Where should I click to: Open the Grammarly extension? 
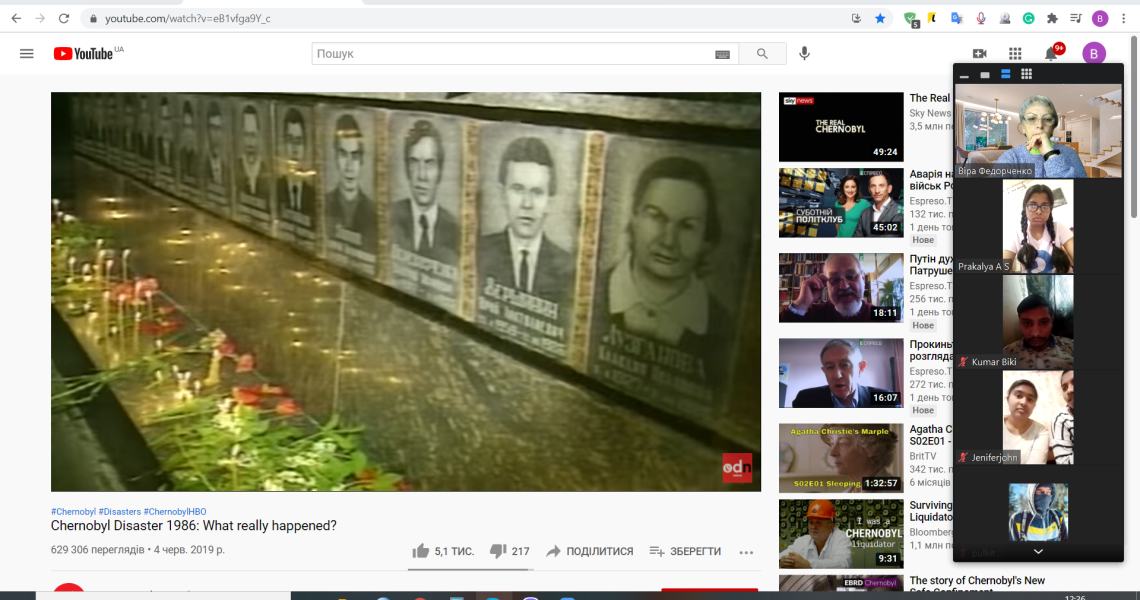pos(1028,19)
